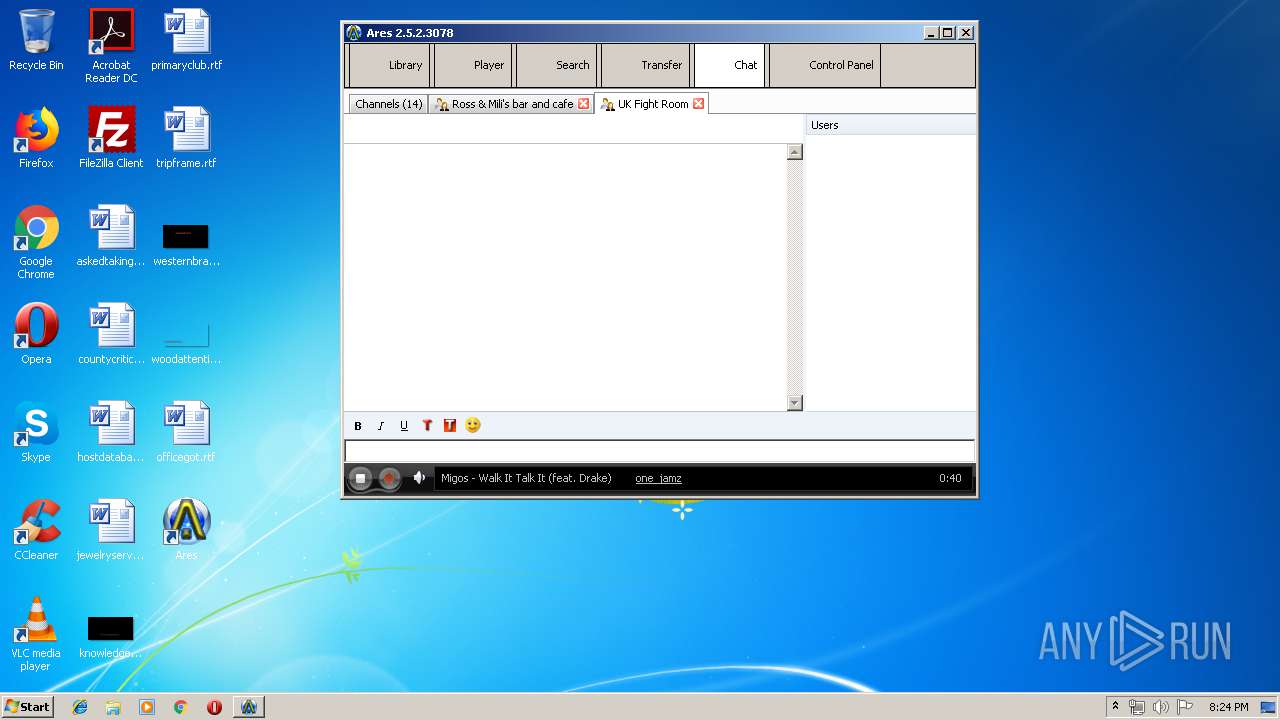Viewport: 1280px width, 720px height.
Task: Launch Opera from the taskbar
Action: tap(214, 707)
